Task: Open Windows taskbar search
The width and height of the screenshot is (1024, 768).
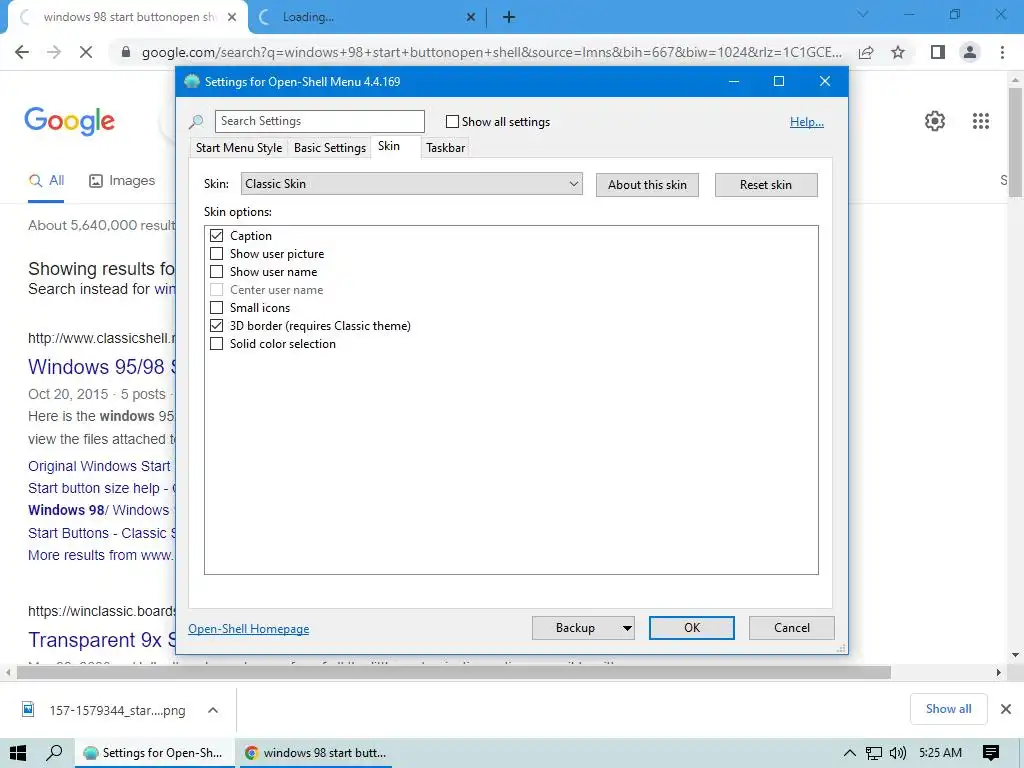Action: tap(54, 753)
